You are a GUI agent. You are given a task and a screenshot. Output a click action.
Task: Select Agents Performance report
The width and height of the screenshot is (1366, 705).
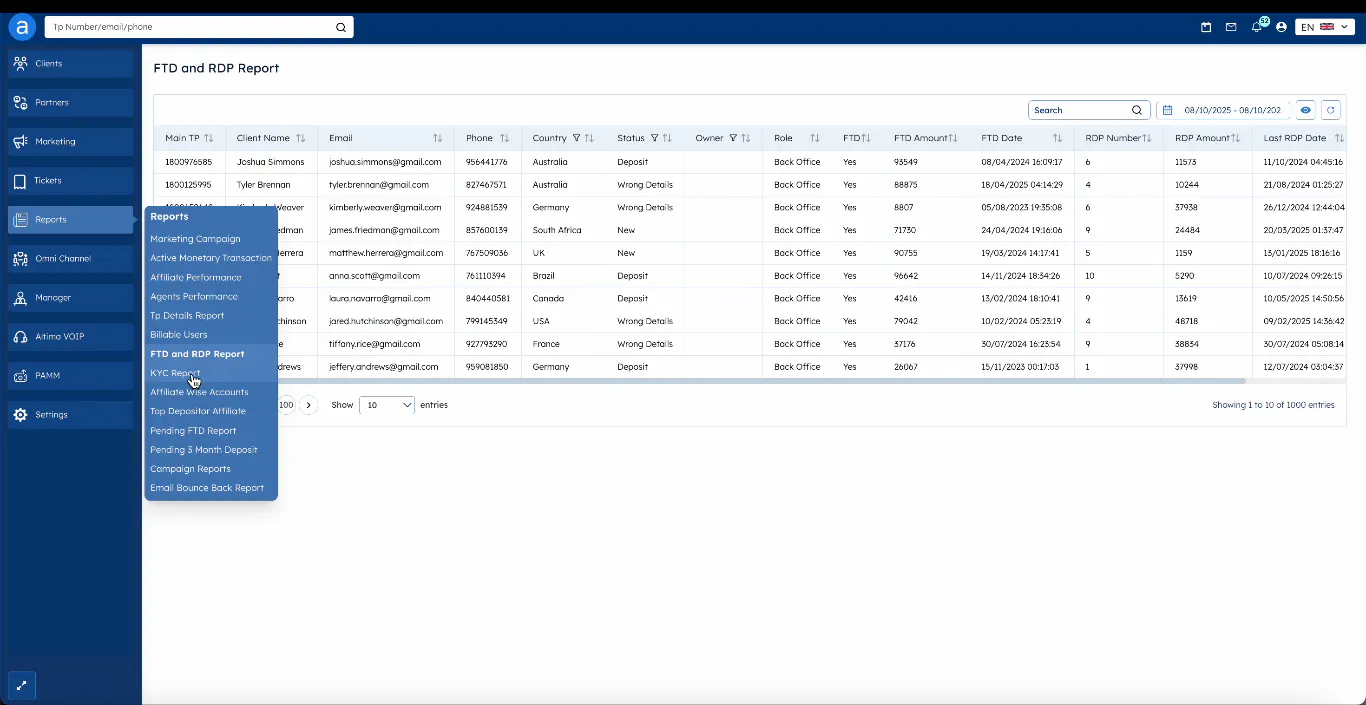pyautogui.click(x=194, y=296)
